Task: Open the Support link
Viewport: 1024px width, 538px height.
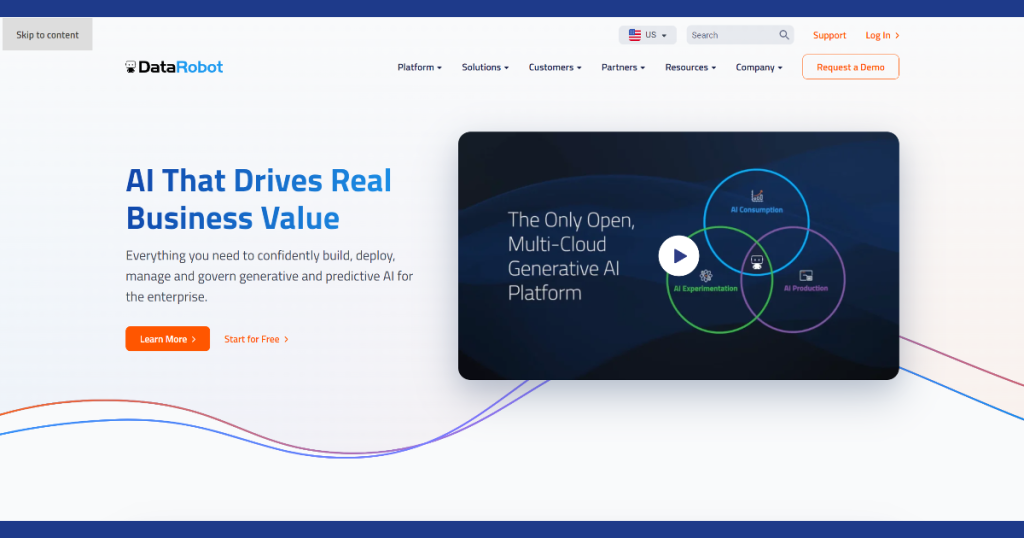Action: 829,35
